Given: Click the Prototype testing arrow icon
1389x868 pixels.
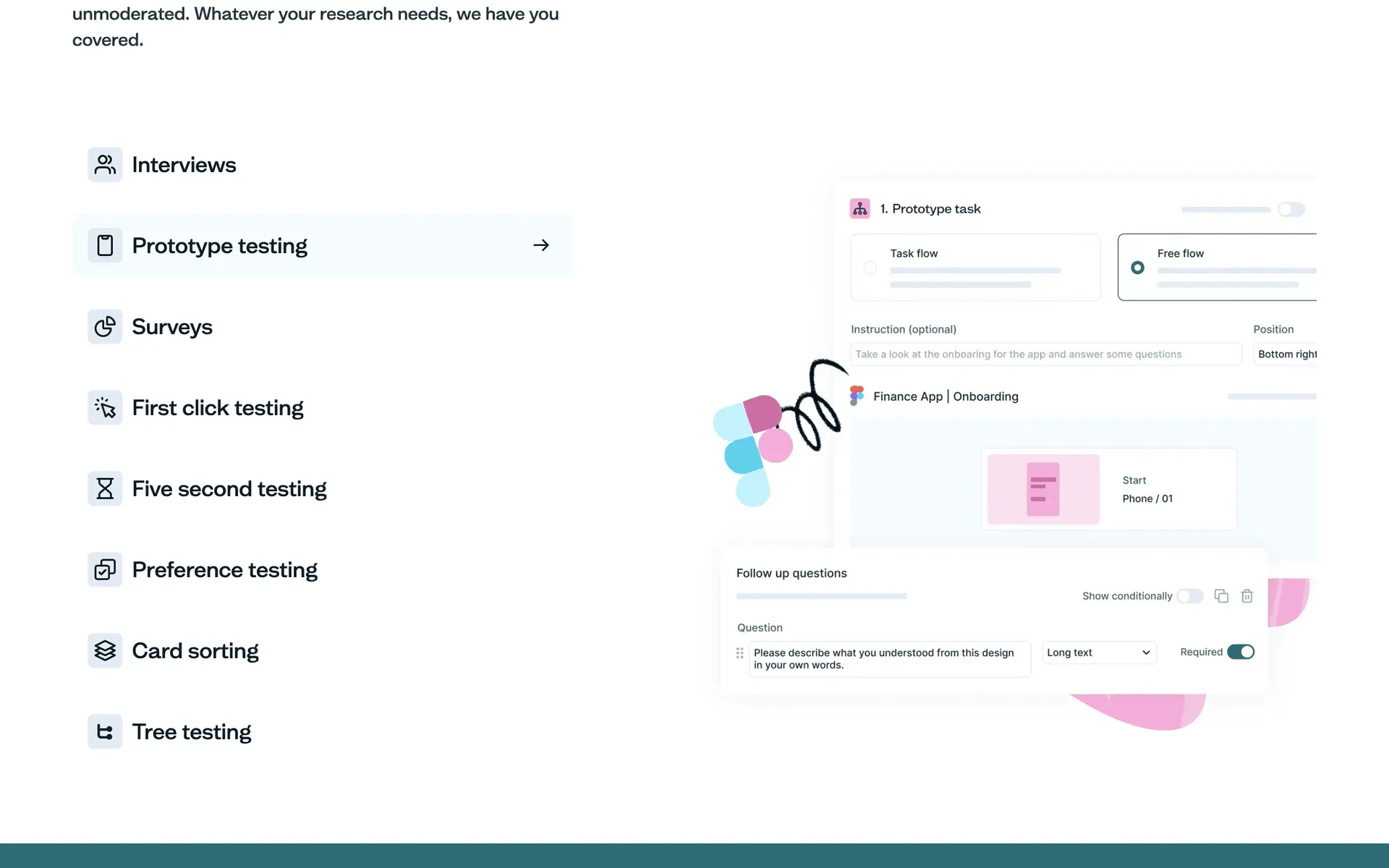Looking at the screenshot, I should [541, 245].
